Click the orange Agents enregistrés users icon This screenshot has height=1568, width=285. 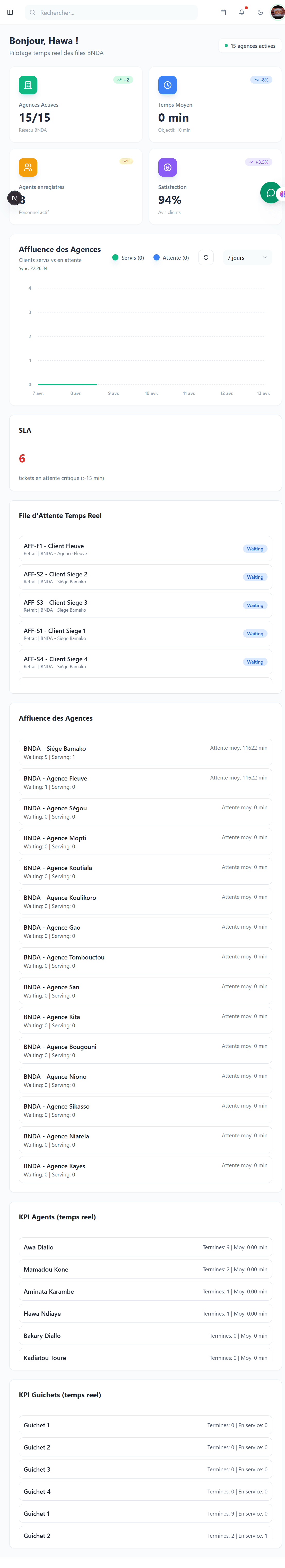pos(28,167)
